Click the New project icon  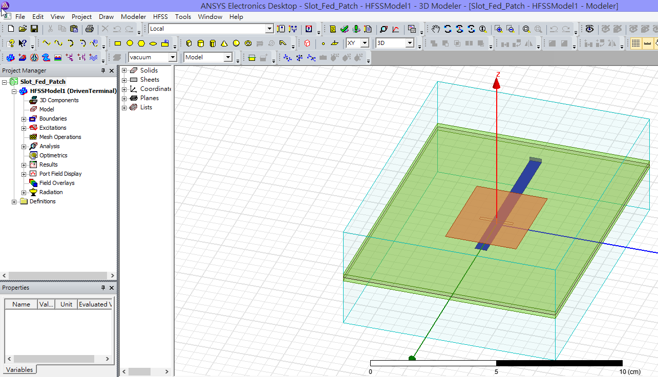[11, 29]
